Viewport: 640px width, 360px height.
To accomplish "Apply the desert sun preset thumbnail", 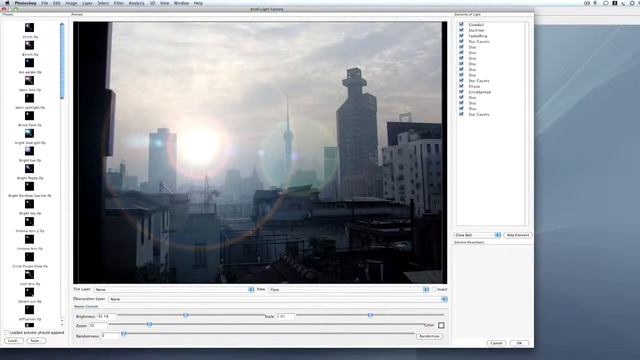I will point(29,292).
